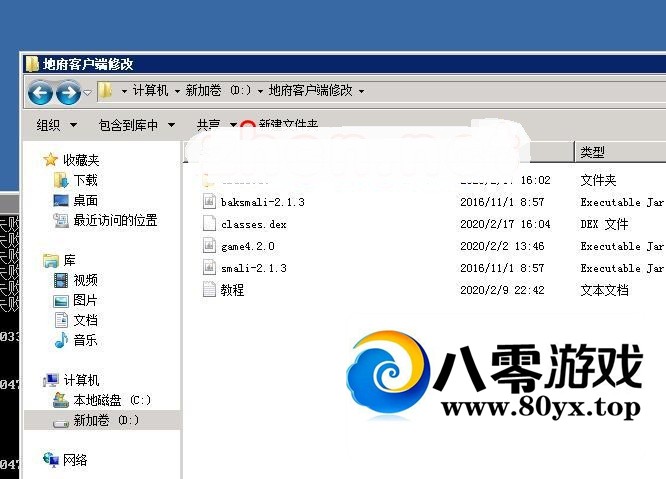Click the 新加卷 (D:) drive icon
Image resolution: width=666 pixels, height=479 pixels.
(x=61, y=423)
